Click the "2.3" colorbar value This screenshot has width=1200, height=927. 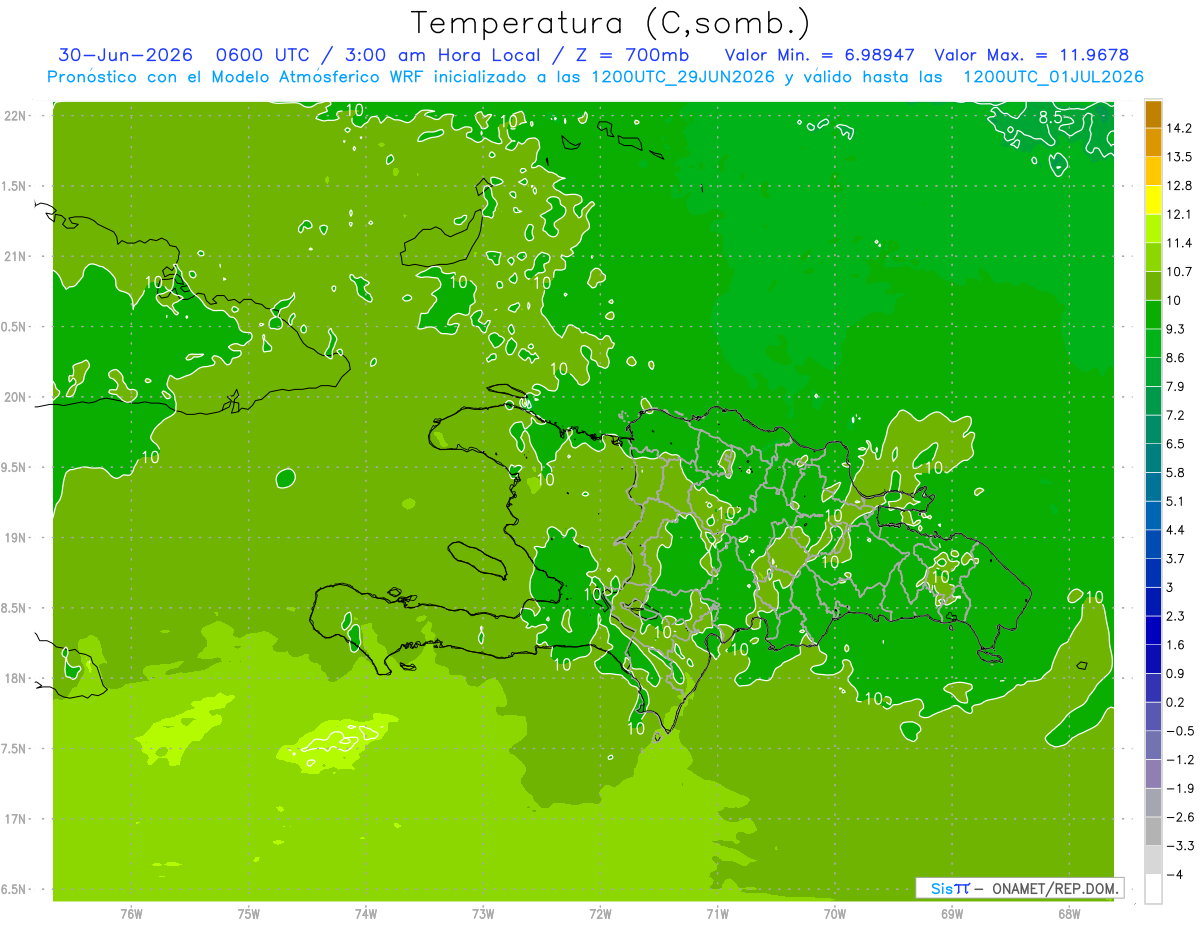[1175, 616]
